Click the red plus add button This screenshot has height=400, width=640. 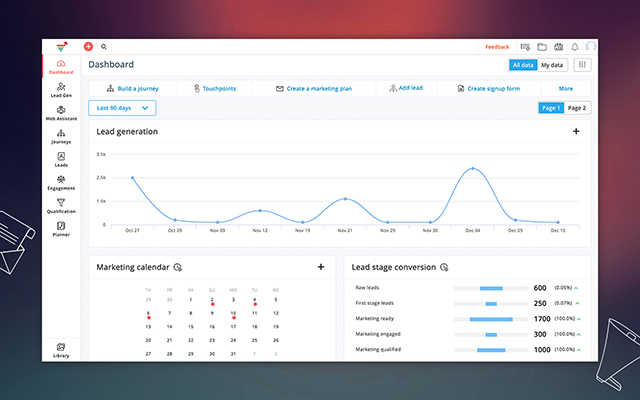[x=88, y=47]
